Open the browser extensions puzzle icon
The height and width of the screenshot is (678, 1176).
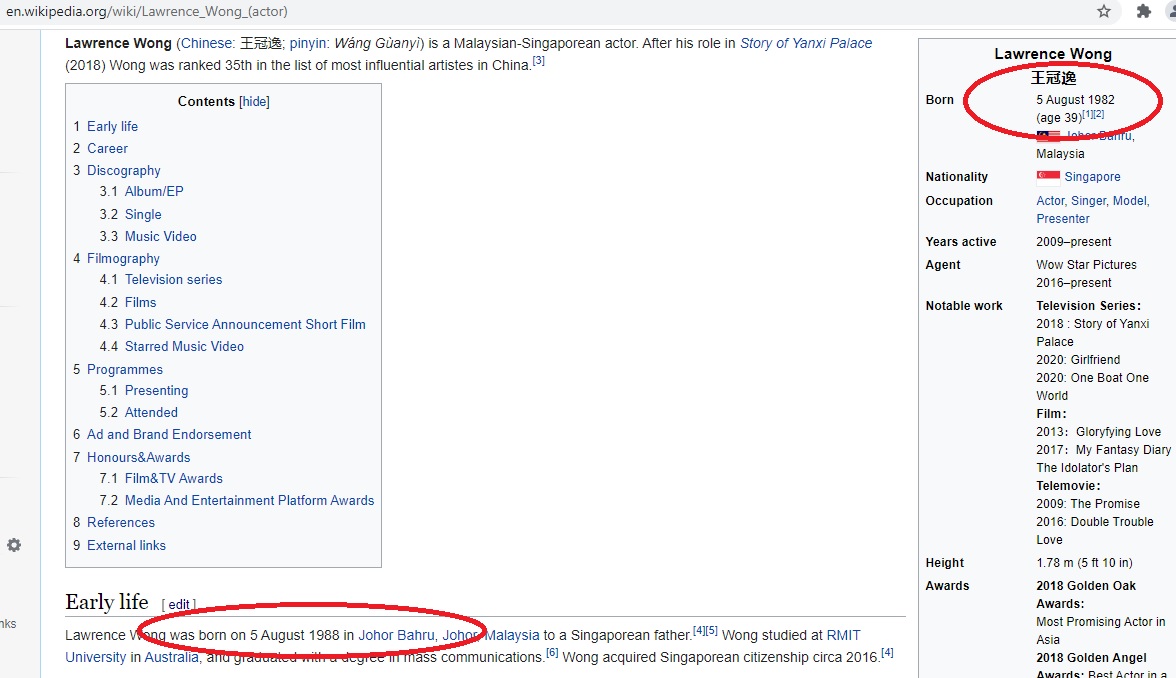pyautogui.click(x=1143, y=11)
